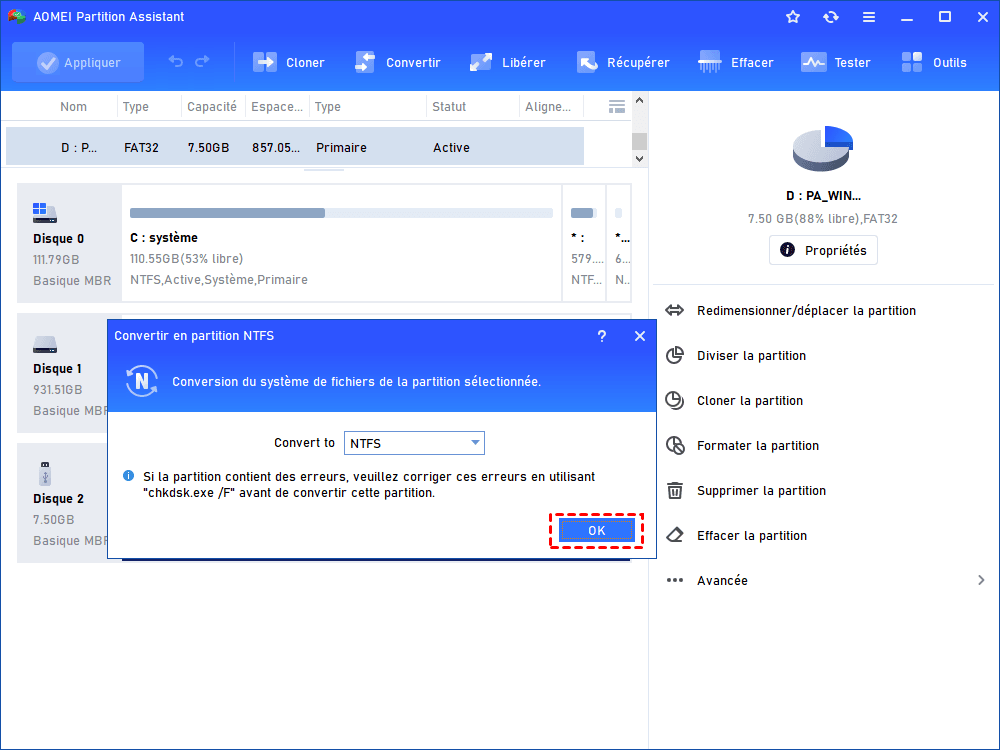Open Propriétés of the D: partition

coord(823,250)
